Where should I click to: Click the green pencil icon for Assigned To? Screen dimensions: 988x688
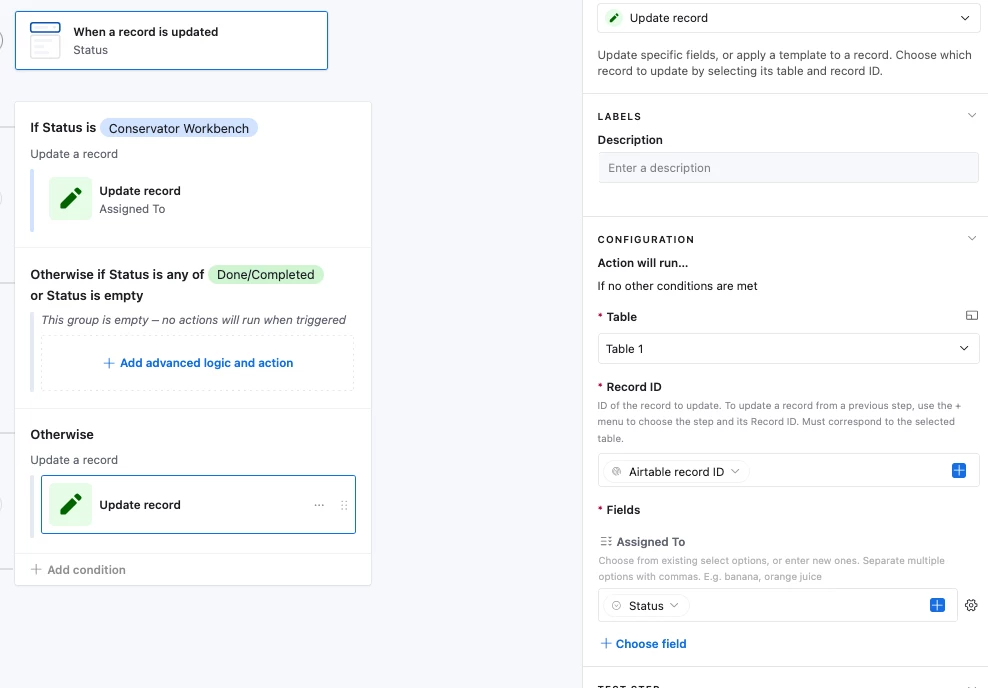tap(71, 198)
